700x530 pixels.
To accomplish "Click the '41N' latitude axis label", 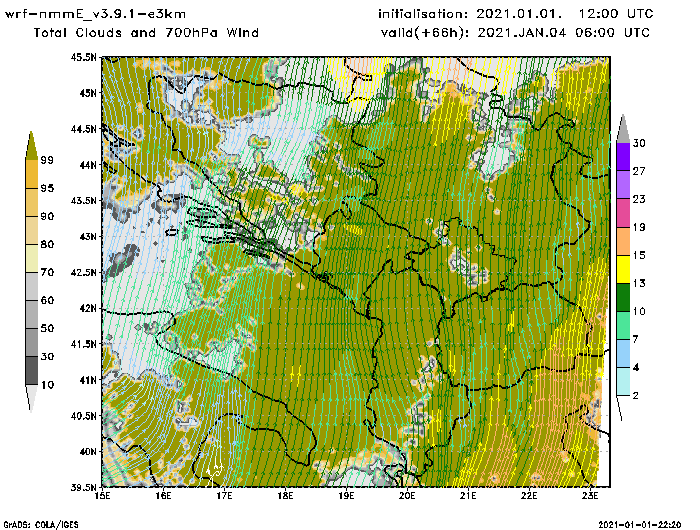I will (88, 380).
